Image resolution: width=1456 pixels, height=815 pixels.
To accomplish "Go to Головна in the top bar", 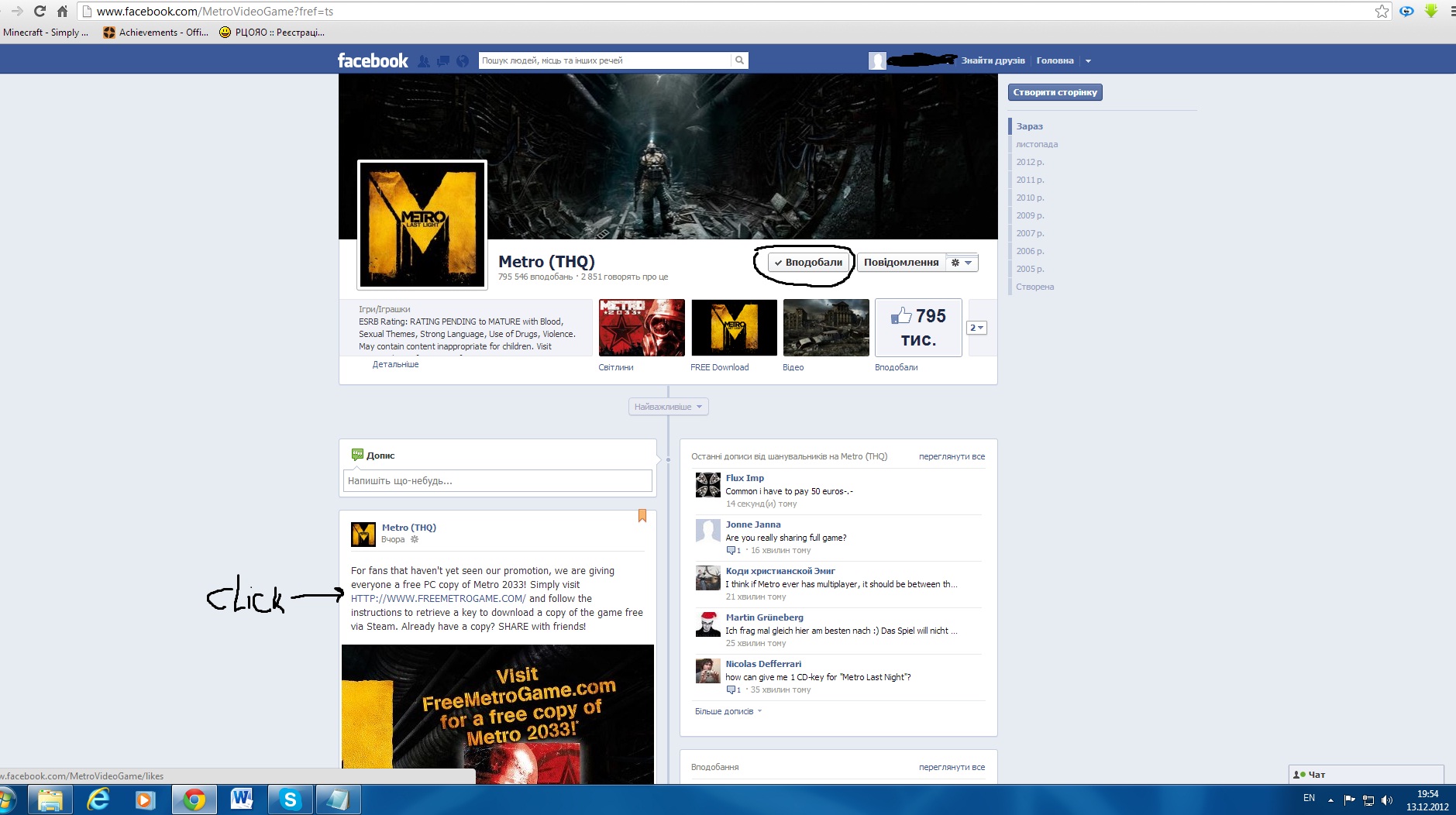I will coord(1055,60).
